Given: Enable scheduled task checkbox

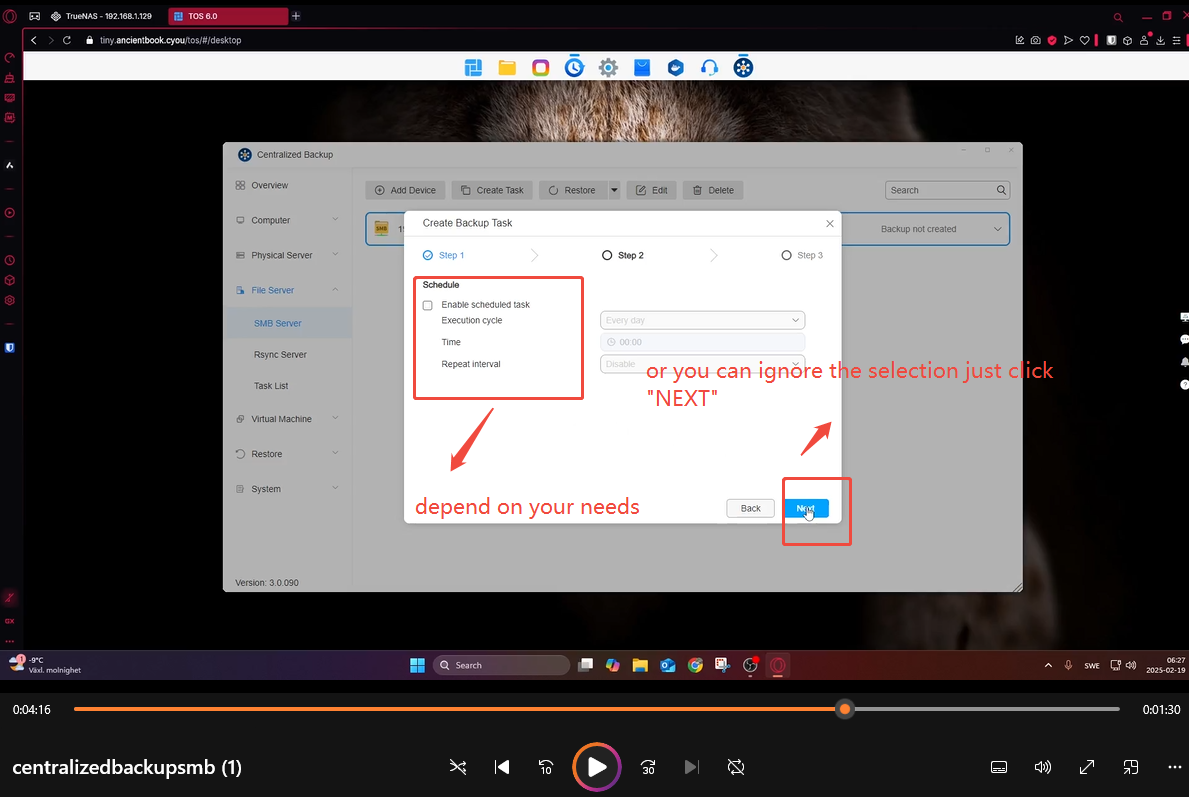Looking at the screenshot, I should point(428,305).
